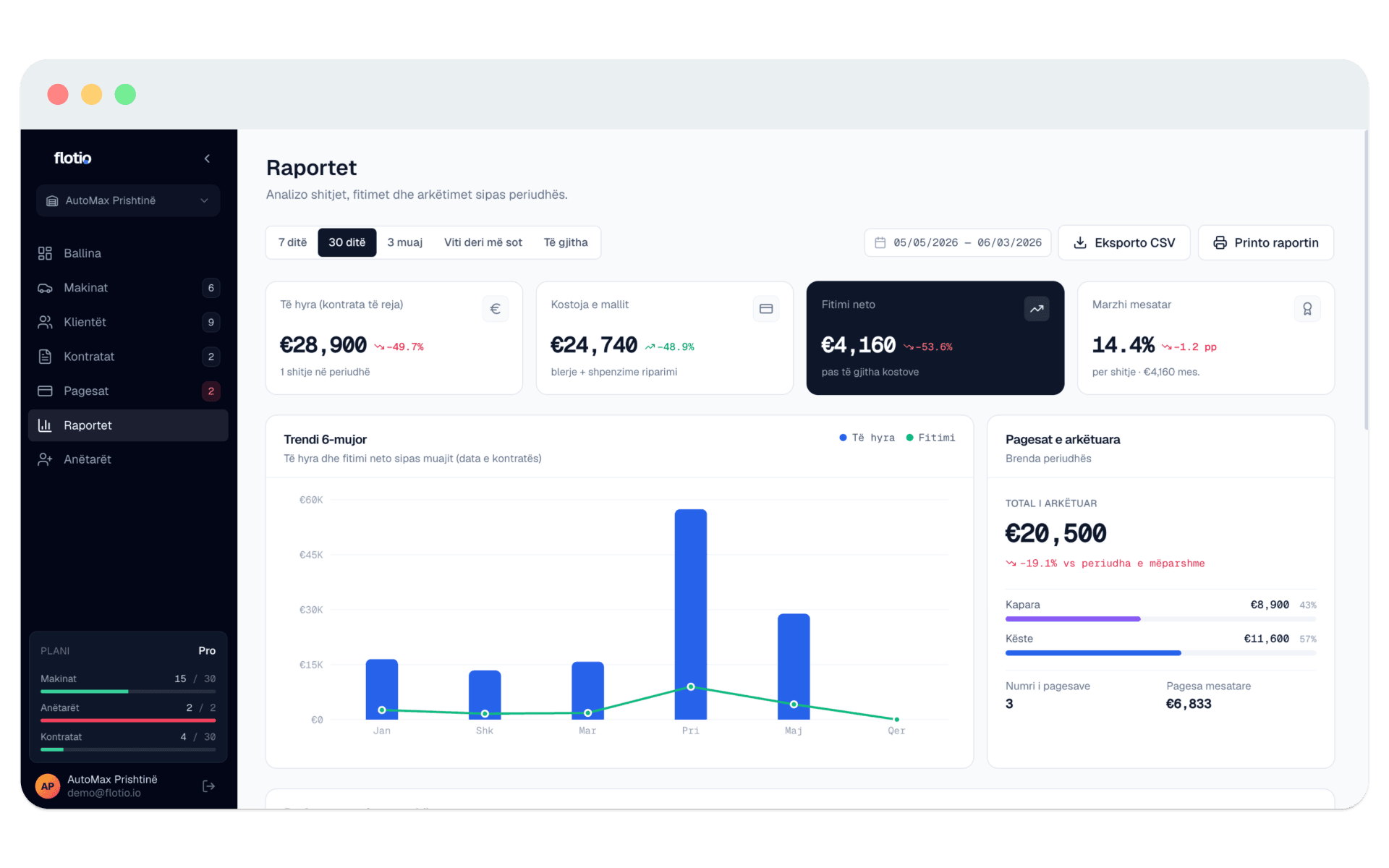
Task: Switch to the 3 muaj tab
Action: pos(404,242)
